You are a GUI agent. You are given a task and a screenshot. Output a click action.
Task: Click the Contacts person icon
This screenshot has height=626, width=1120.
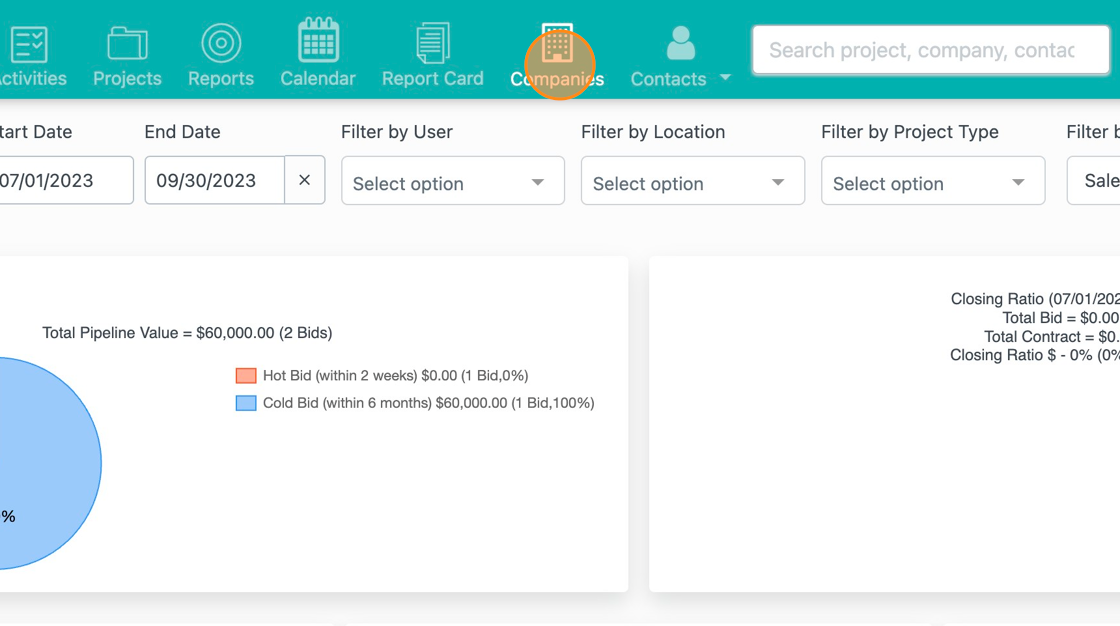tap(680, 42)
